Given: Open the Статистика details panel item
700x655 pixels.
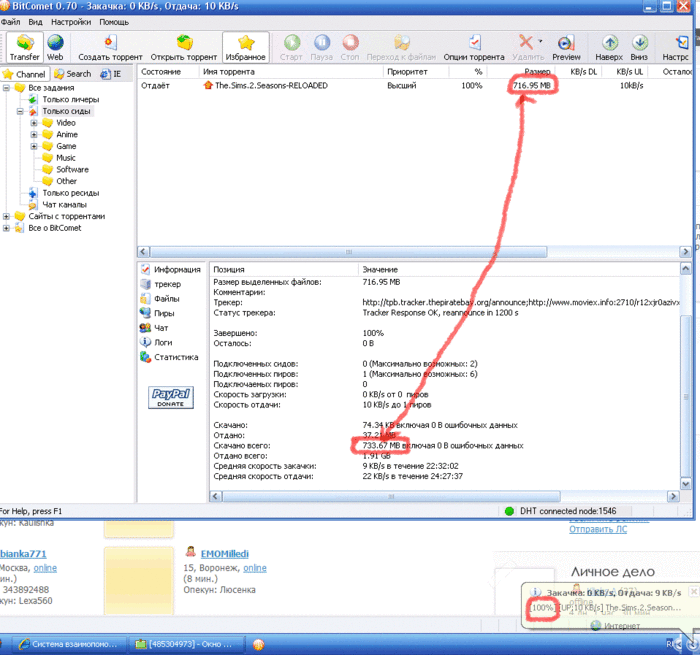Looking at the screenshot, I should [x=176, y=358].
